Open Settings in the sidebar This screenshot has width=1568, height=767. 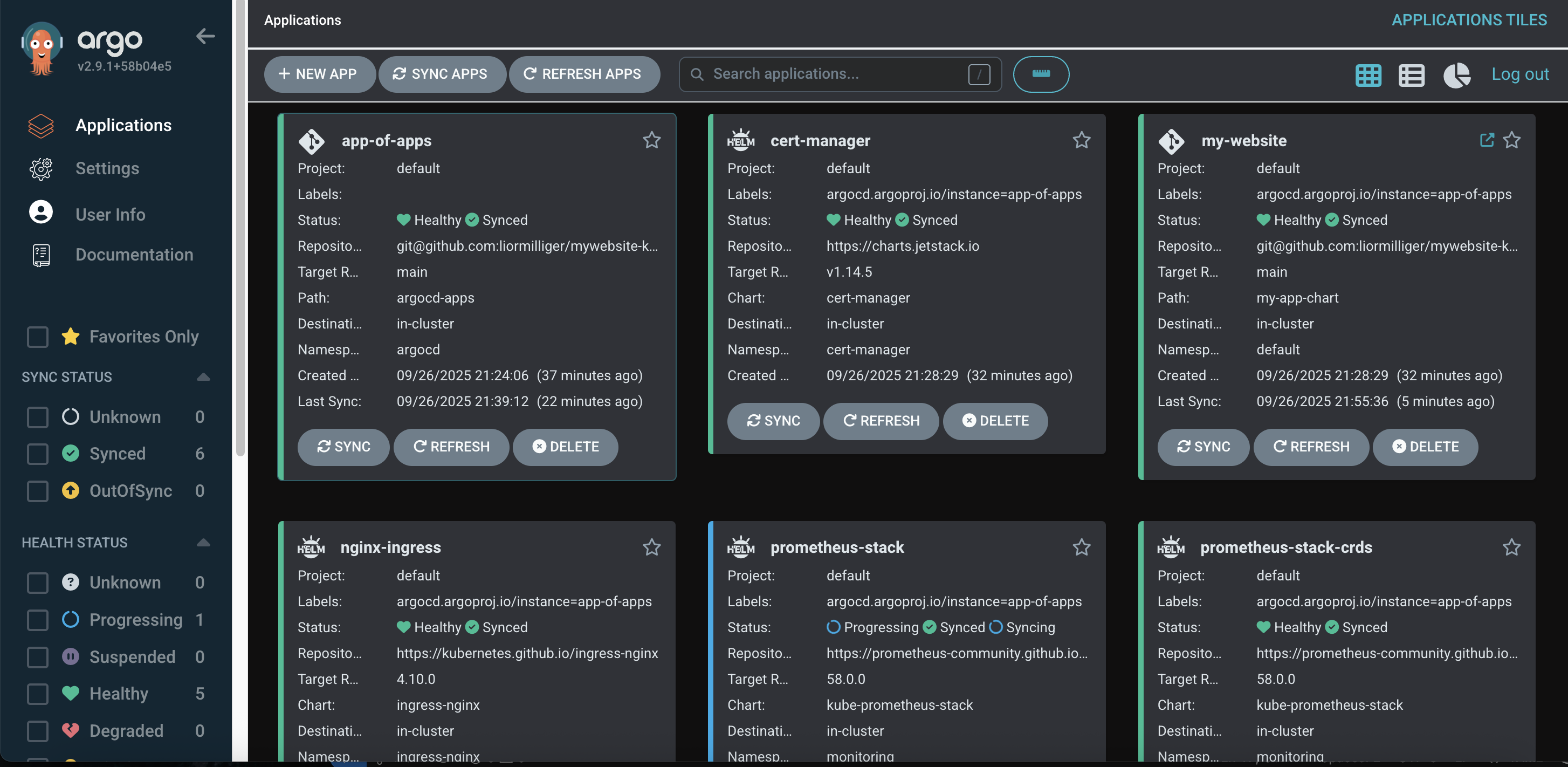pos(107,168)
